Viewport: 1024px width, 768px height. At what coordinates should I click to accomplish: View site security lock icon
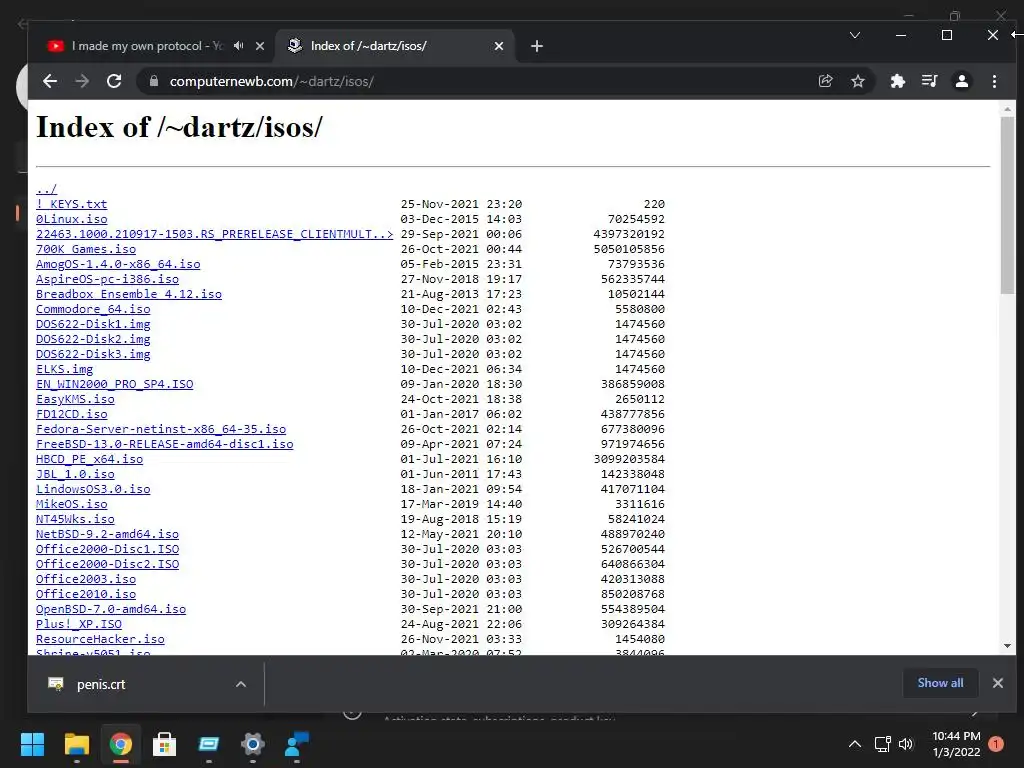(154, 81)
